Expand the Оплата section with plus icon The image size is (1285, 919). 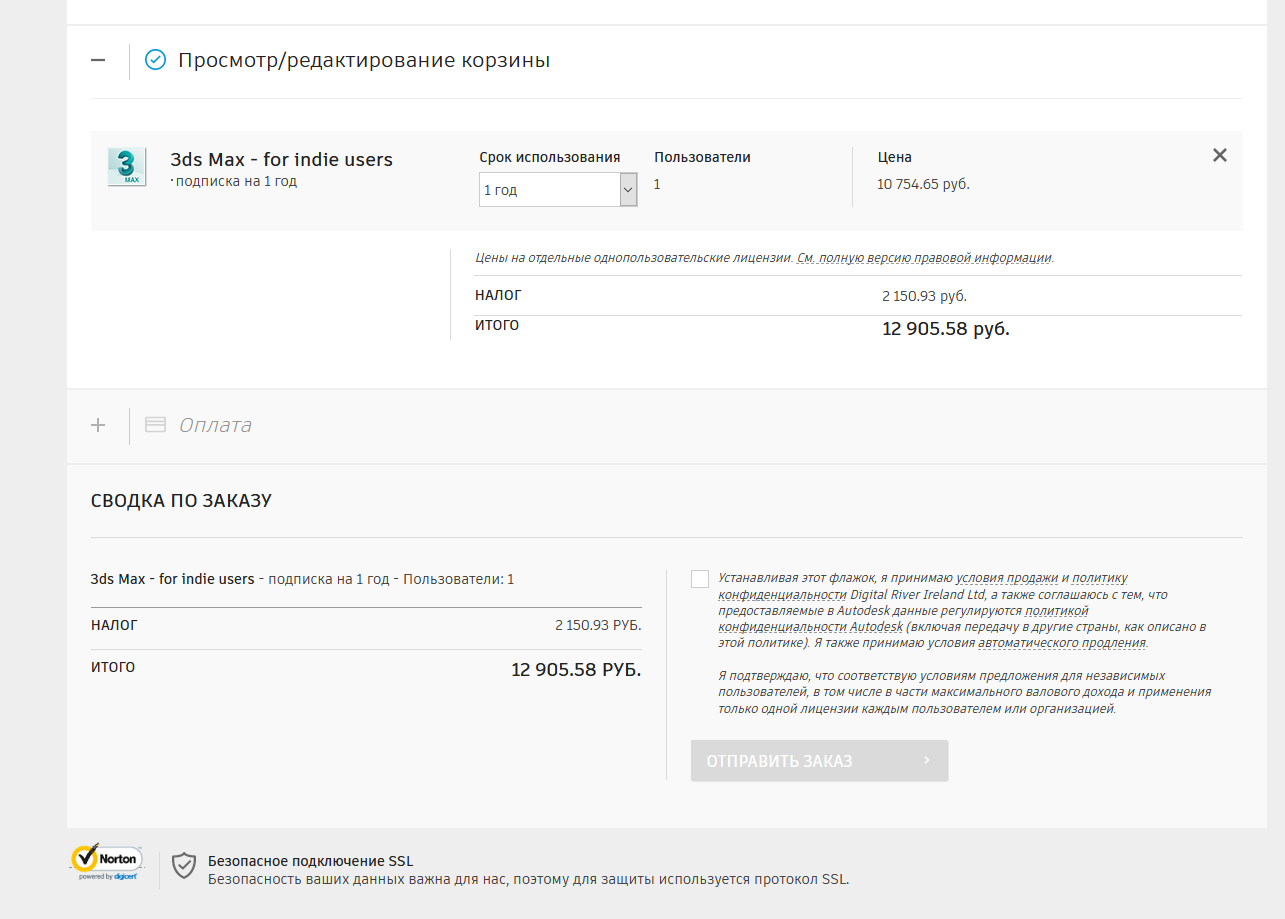coord(98,425)
